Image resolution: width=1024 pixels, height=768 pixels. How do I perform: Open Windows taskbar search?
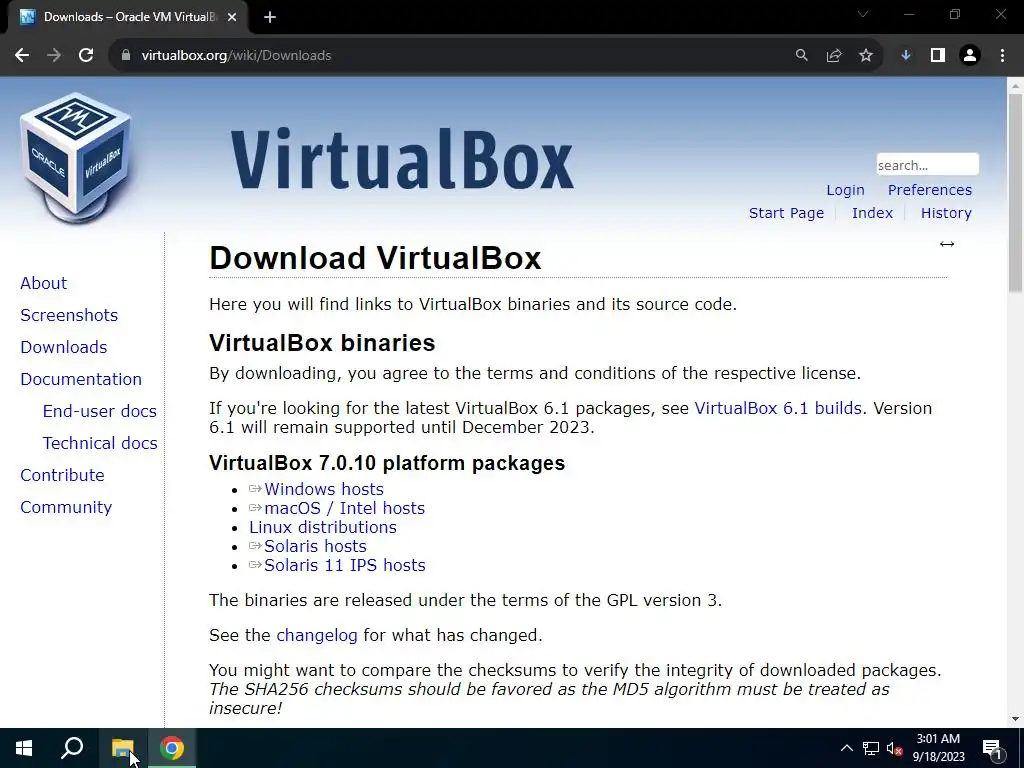click(x=72, y=748)
